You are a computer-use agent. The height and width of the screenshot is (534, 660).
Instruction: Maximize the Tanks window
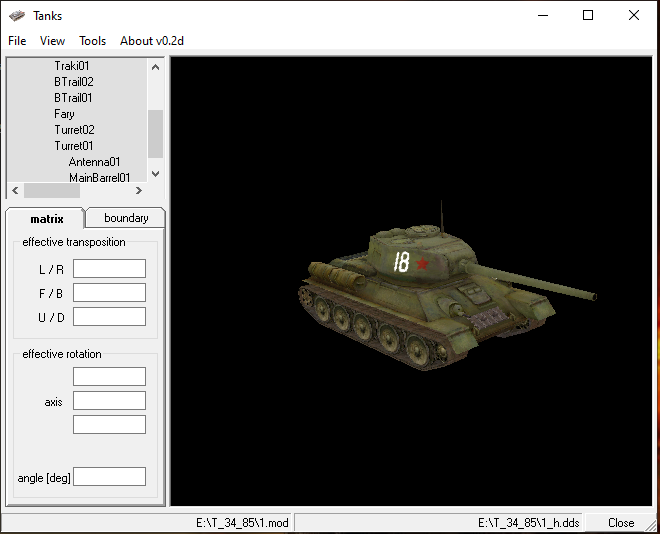pyautogui.click(x=588, y=16)
